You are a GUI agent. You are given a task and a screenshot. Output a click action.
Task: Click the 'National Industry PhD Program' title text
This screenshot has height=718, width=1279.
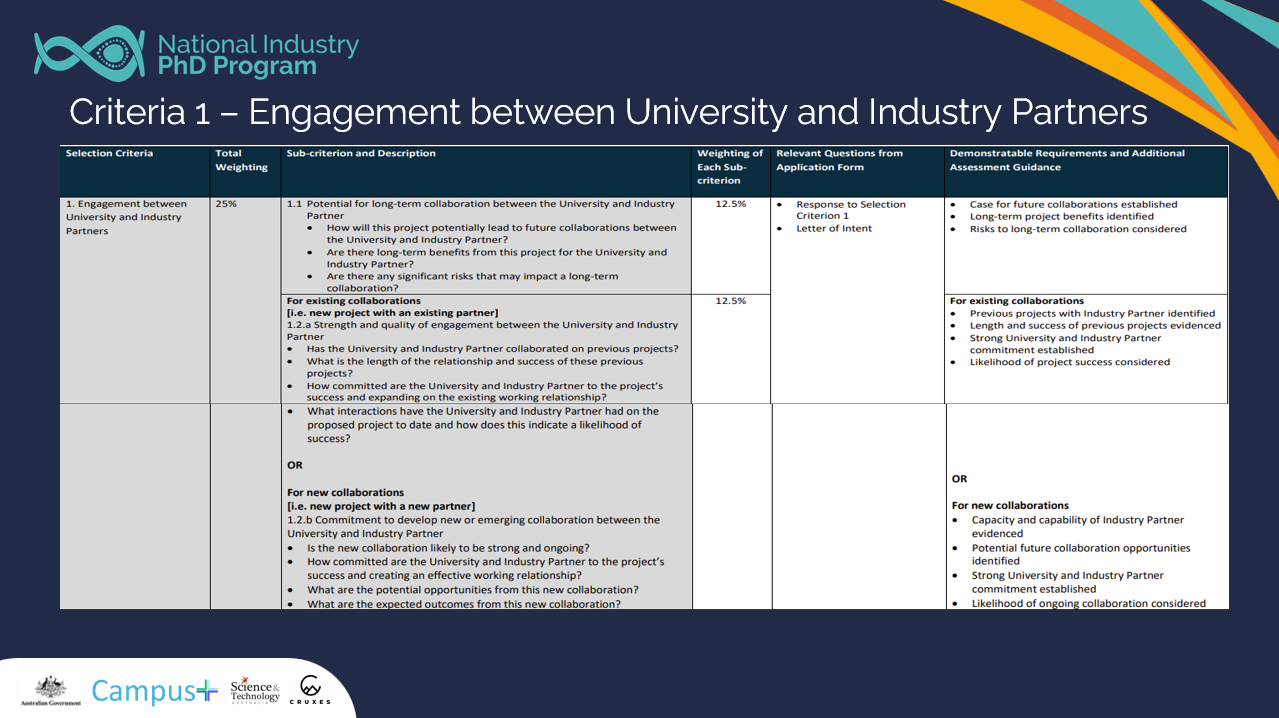click(x=258, y=56)
